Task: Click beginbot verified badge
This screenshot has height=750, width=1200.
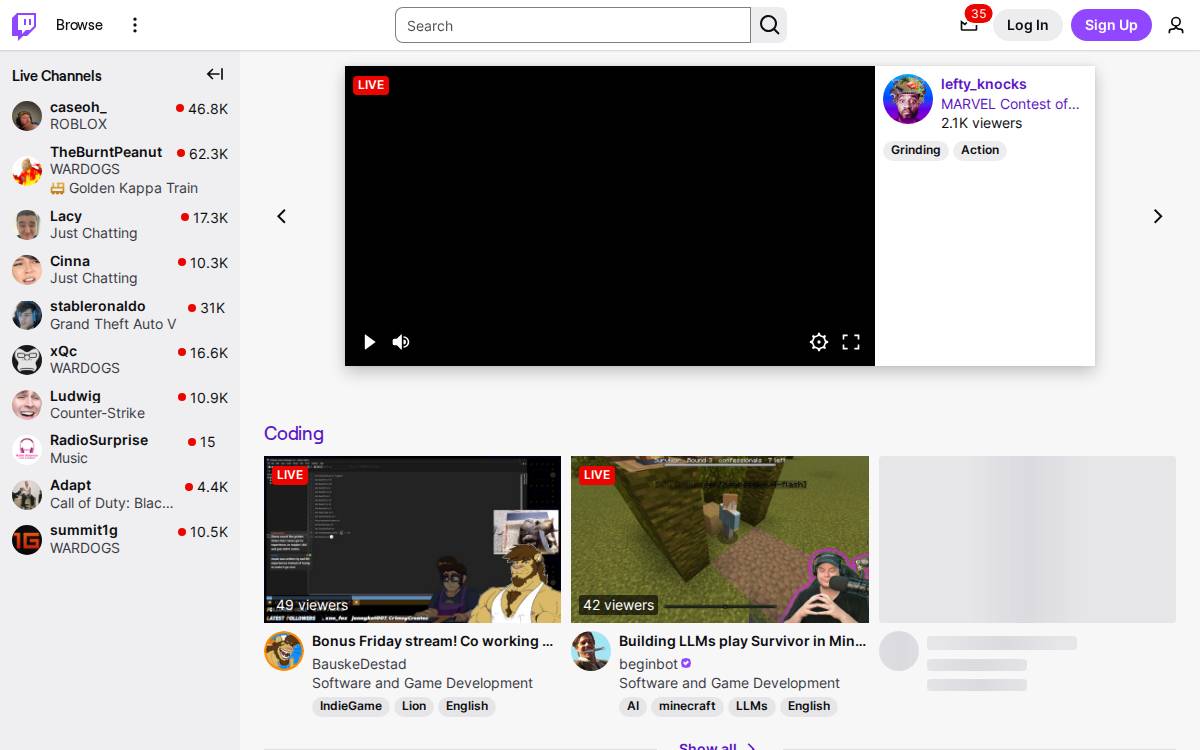Action: (x=686, y=664)
